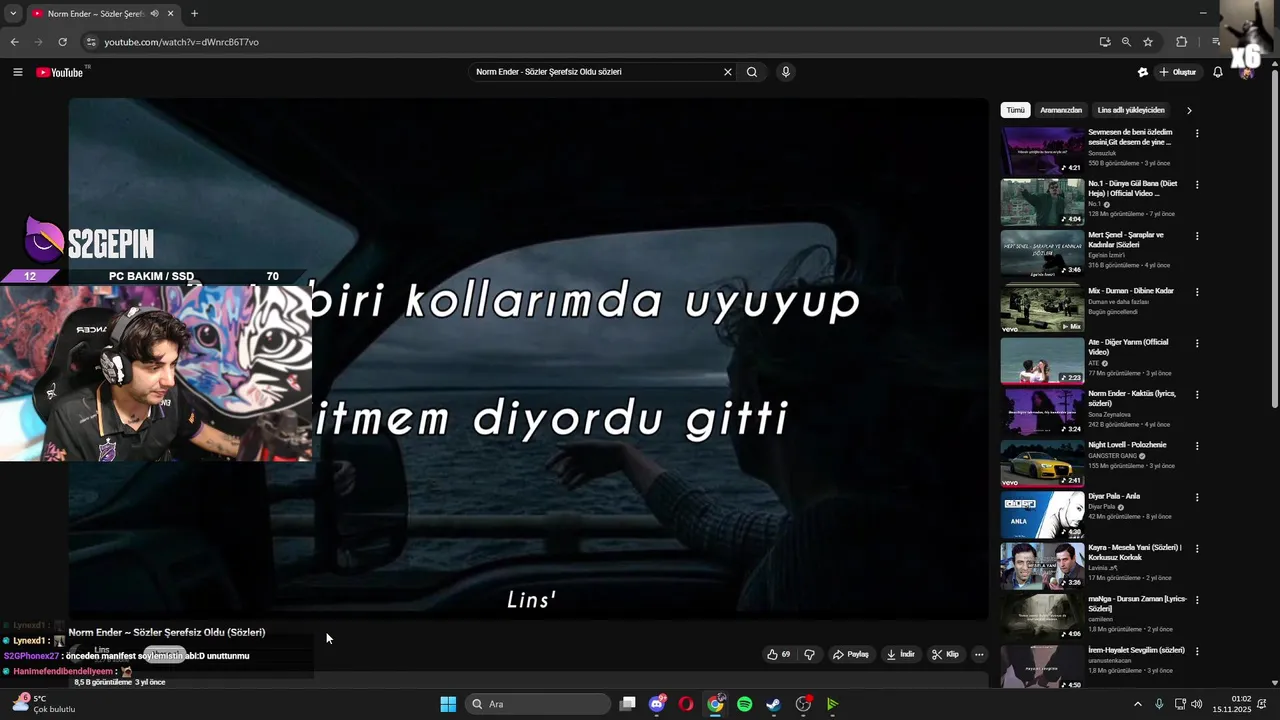The height and width of the screenshot is (720, 1280).
Task: Open Diyar Pala - Anla video title
Action: tap(1114, 496)
